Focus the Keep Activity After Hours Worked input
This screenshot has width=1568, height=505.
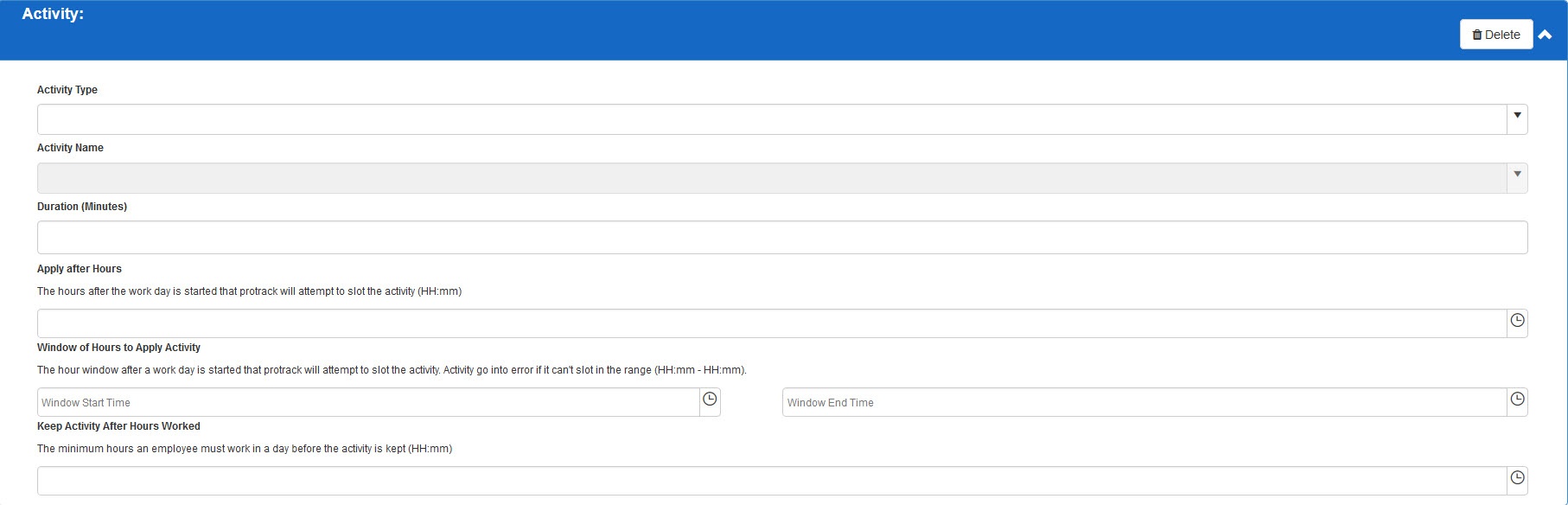(x=769, y=481)
